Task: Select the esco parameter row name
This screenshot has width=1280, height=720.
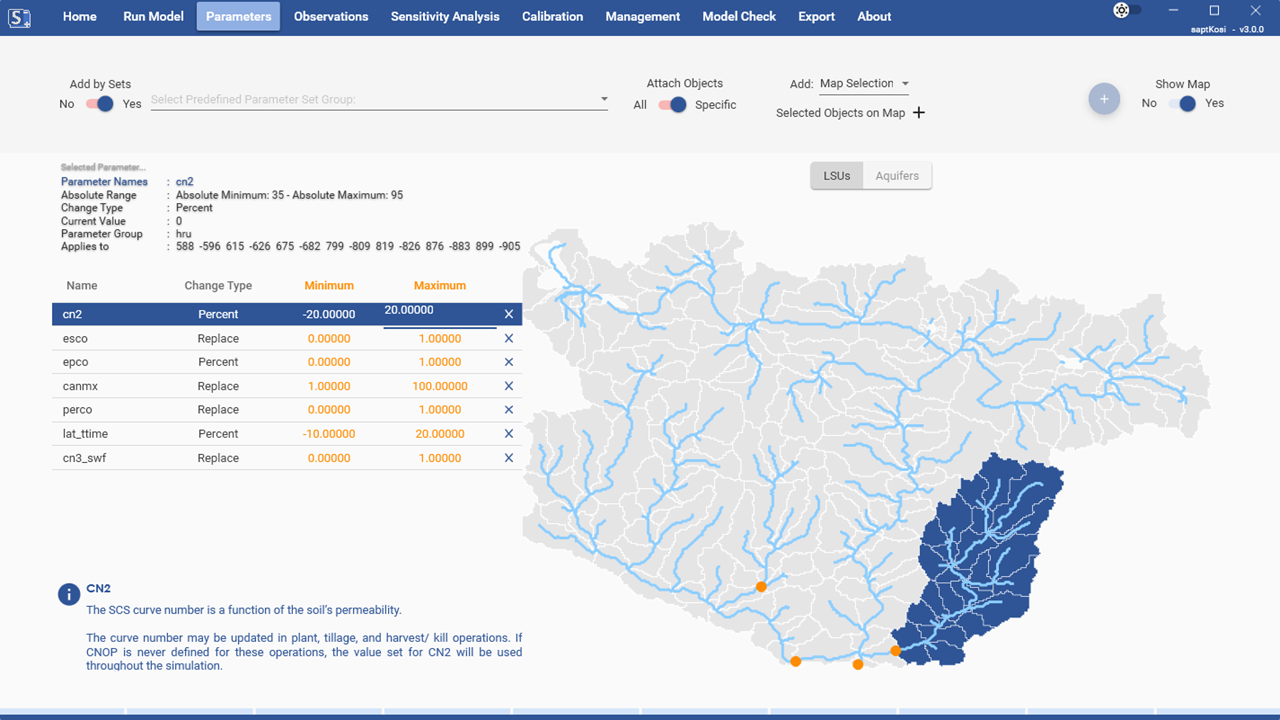Action: [x=75, y=339]
